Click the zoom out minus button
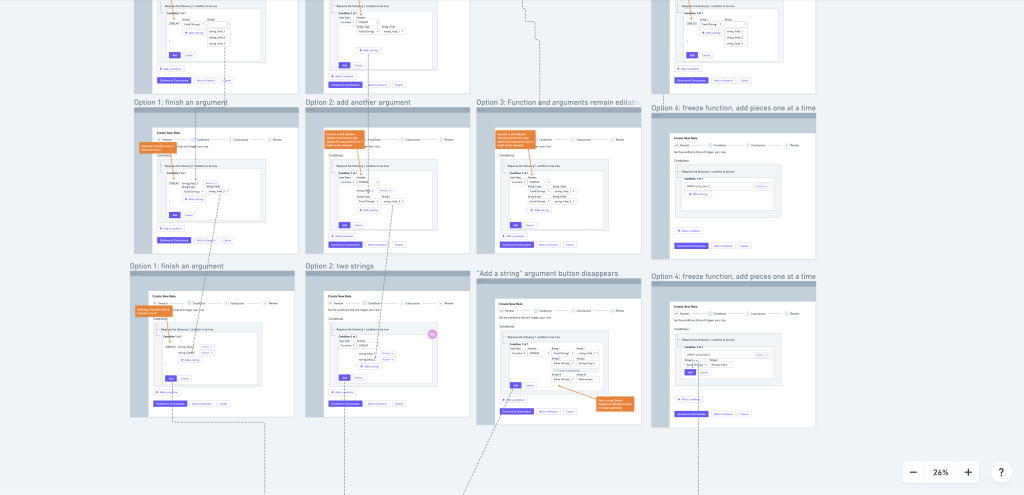Screen dimensions: 1024x495 click(914, 472)
